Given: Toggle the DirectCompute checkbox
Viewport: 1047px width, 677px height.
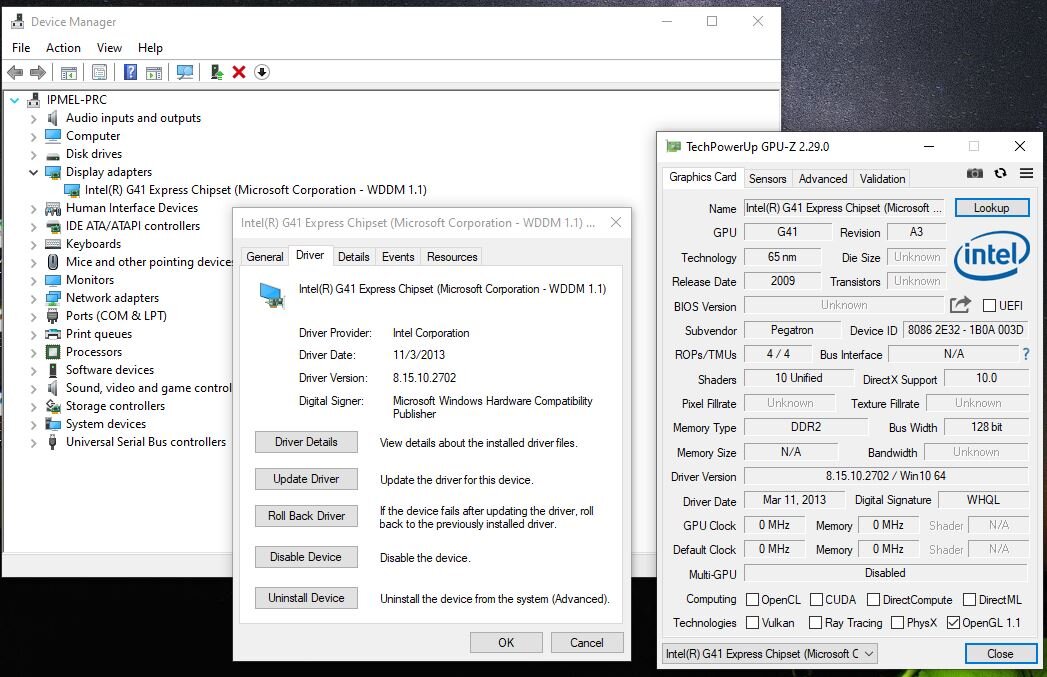Looking at the screenshot, I should [x=873, y=600].
